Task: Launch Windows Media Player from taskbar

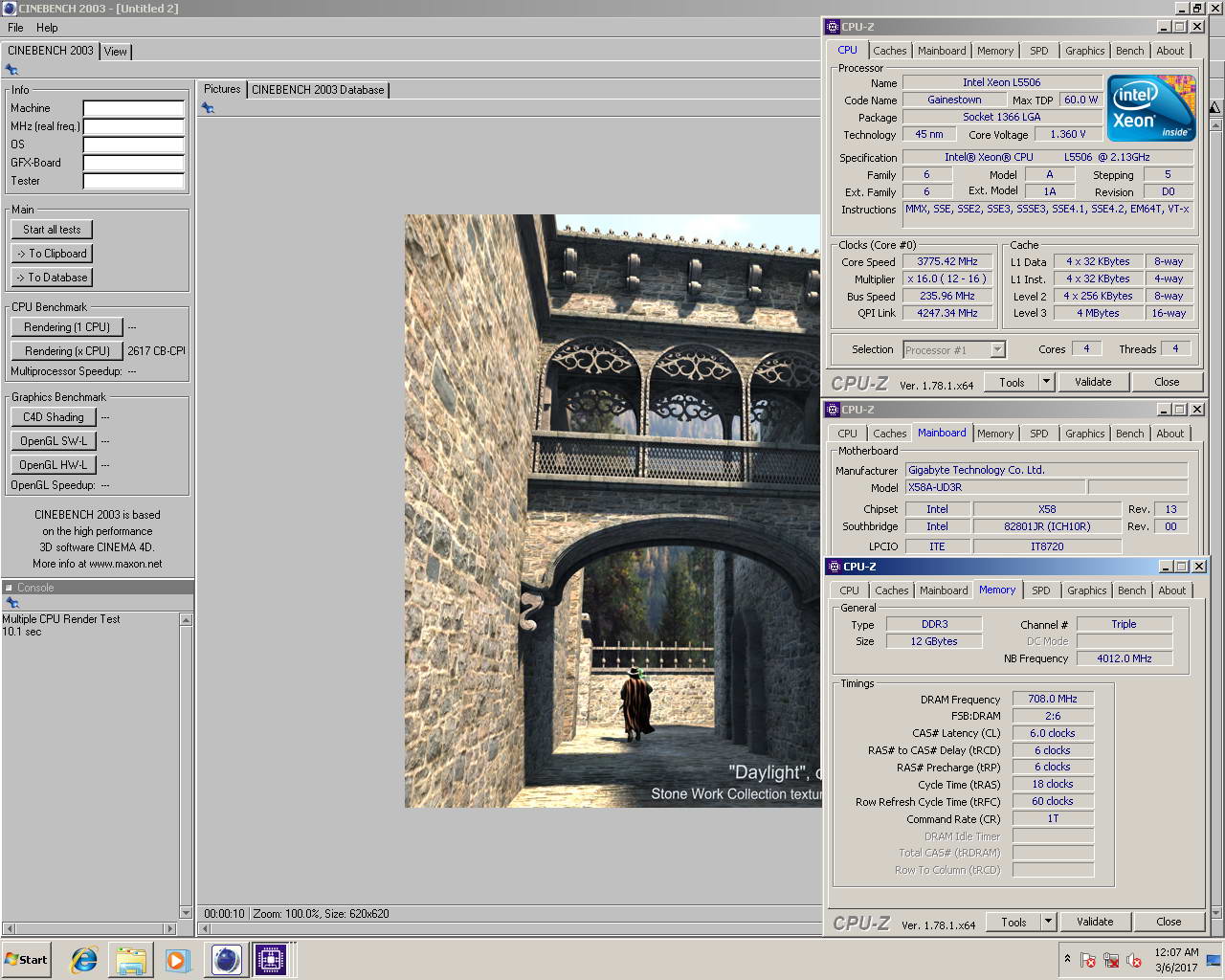Action: click(177, 960)
